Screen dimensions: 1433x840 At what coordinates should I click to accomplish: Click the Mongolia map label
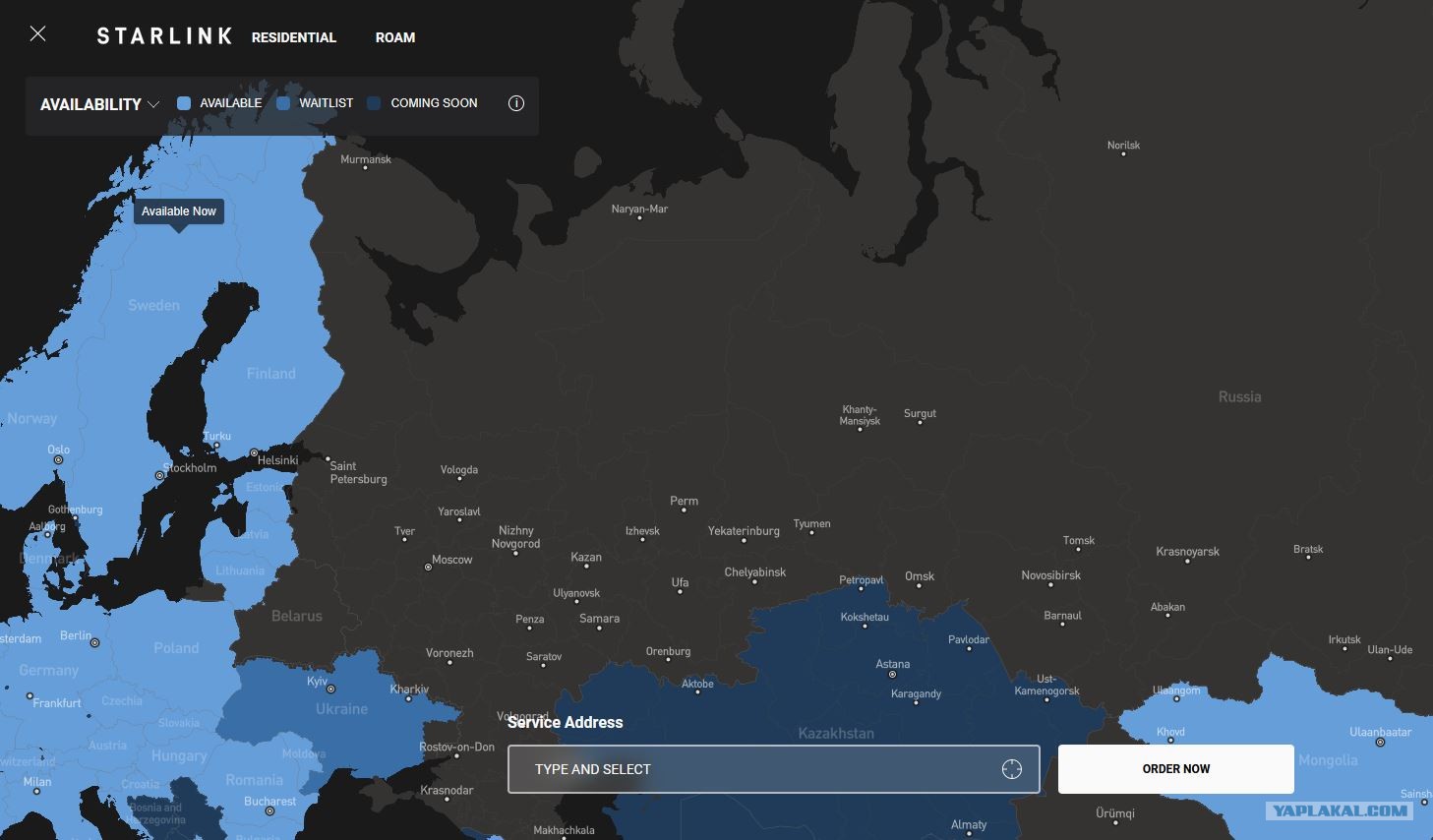pyautogui.click(x=1328, y=760)
